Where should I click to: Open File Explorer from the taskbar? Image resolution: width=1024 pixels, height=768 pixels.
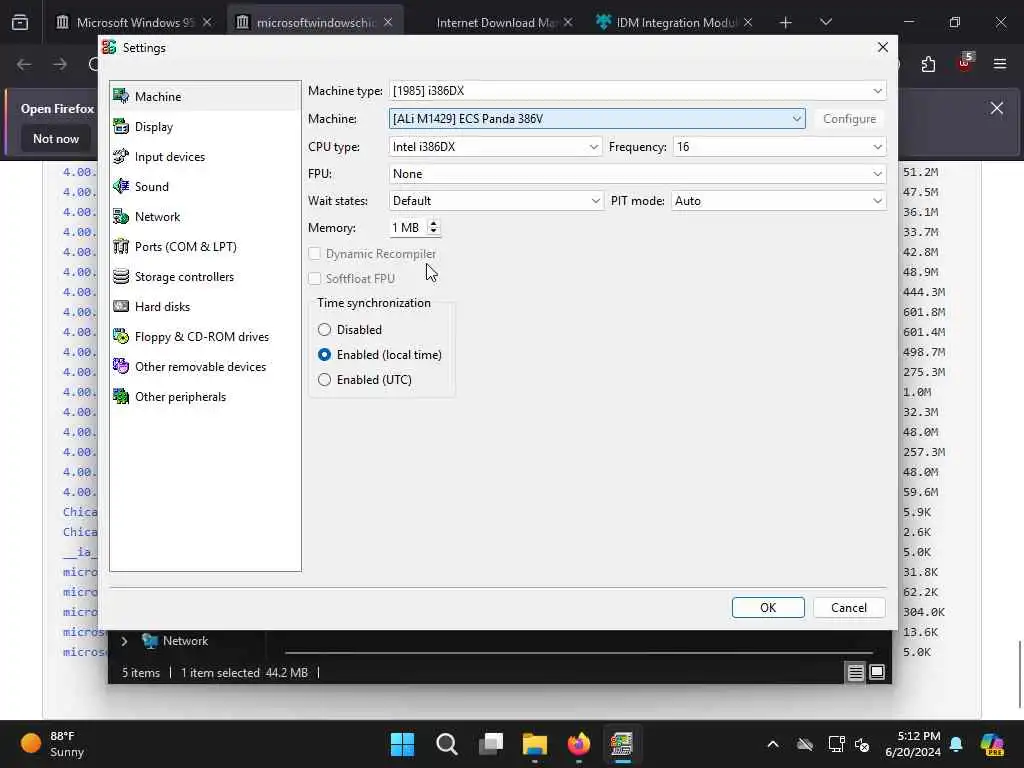pos(535,744)
